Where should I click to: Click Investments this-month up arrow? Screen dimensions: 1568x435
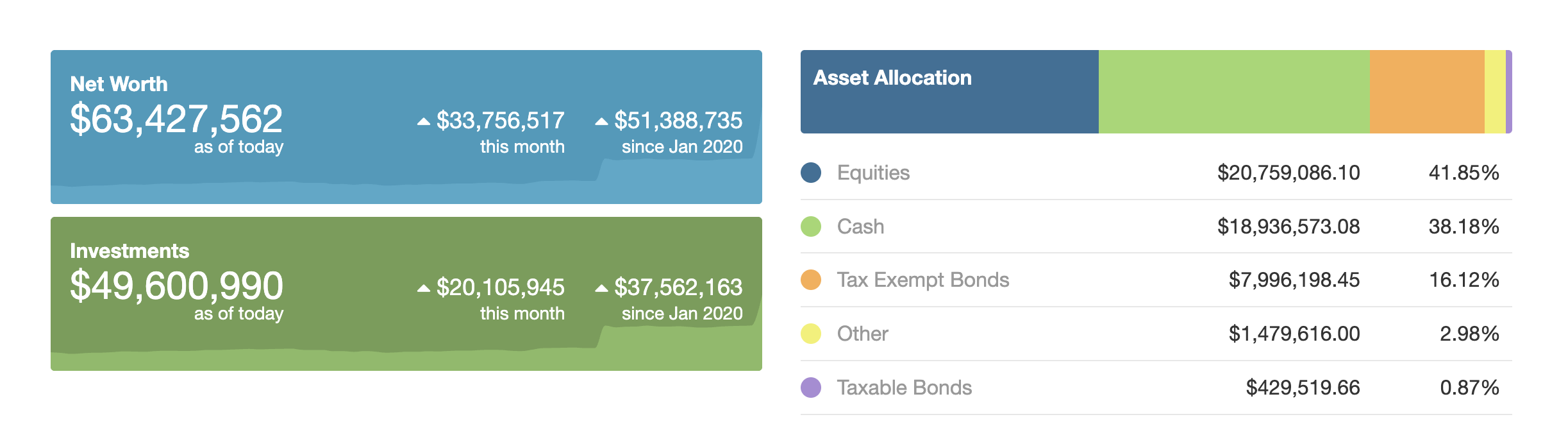pos(423,288)
